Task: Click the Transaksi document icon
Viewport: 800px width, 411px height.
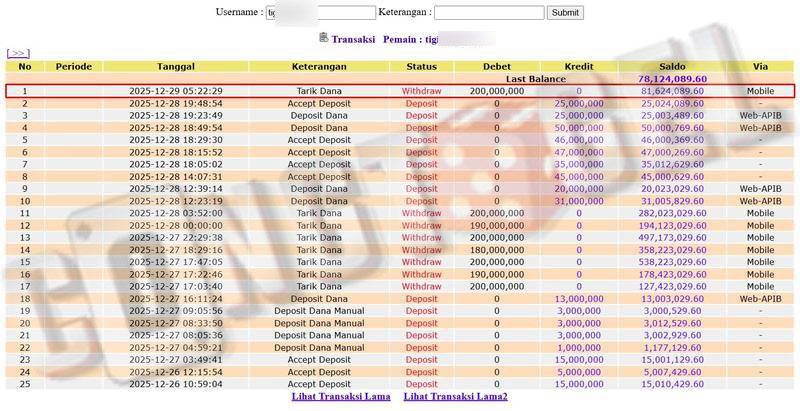Action: point(324,38)
